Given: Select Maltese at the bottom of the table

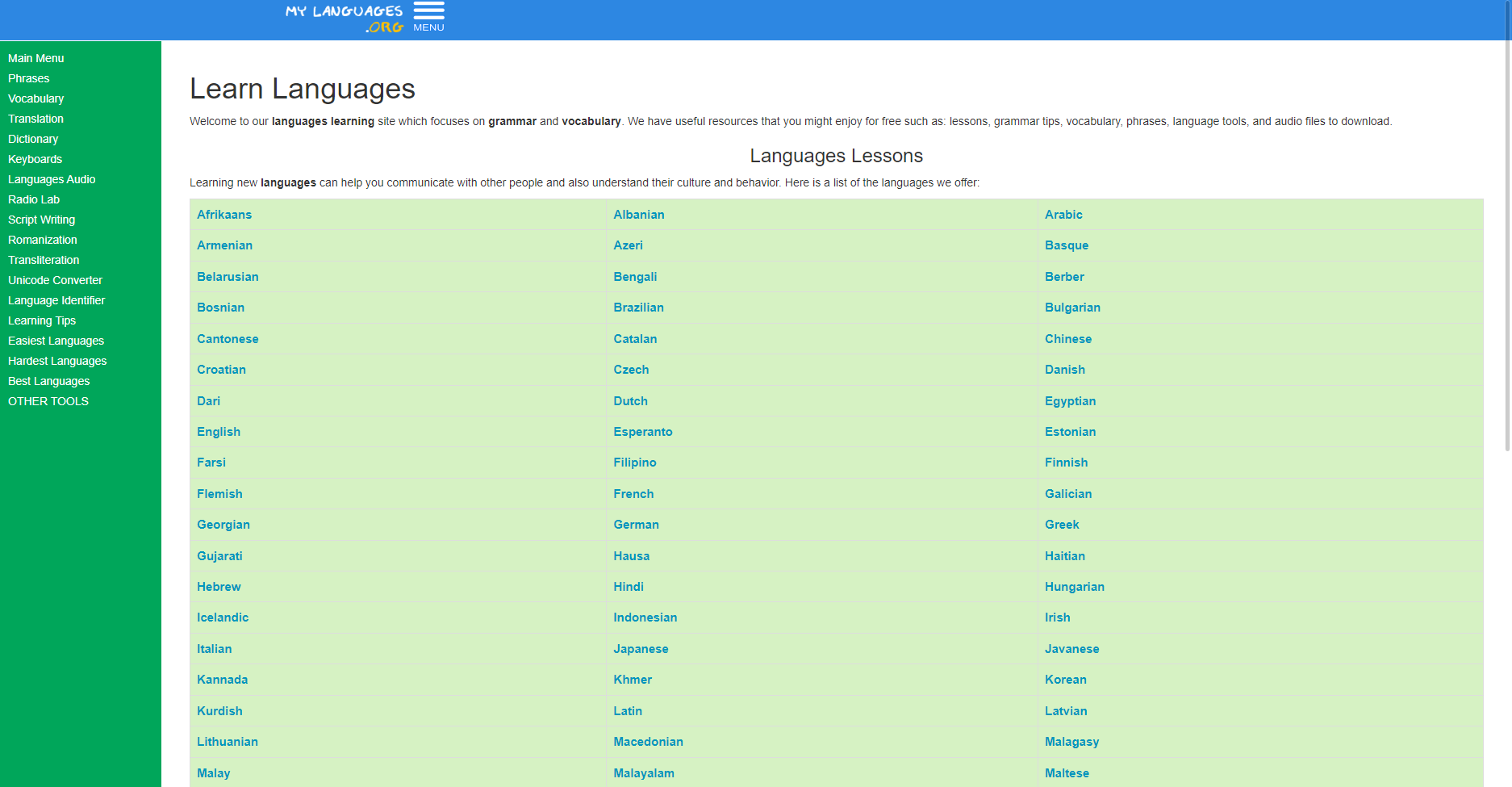Looking at the screenshot, I should coord(1067,772).
